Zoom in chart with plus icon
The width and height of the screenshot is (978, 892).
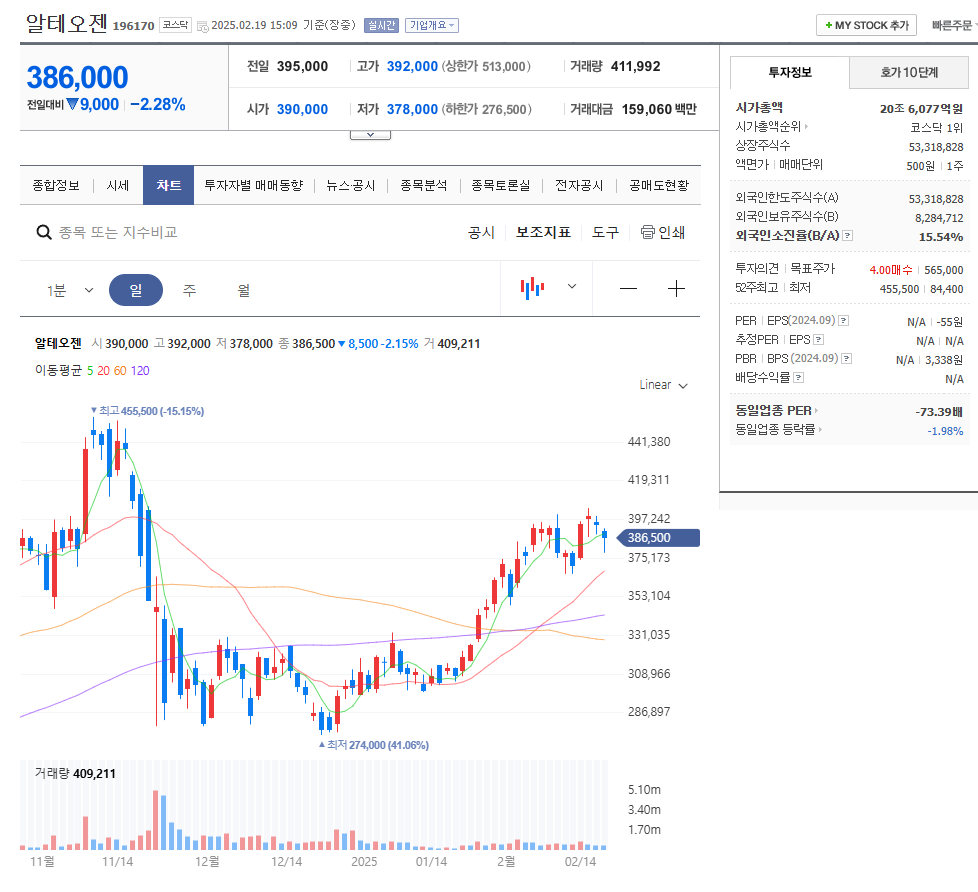[x=676, y=288]
